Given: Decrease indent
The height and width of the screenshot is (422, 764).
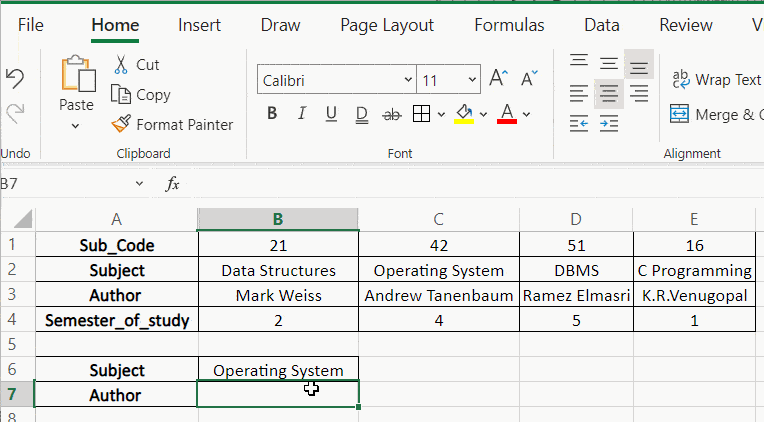Looking at the screenshot, I should click(579, 124).
